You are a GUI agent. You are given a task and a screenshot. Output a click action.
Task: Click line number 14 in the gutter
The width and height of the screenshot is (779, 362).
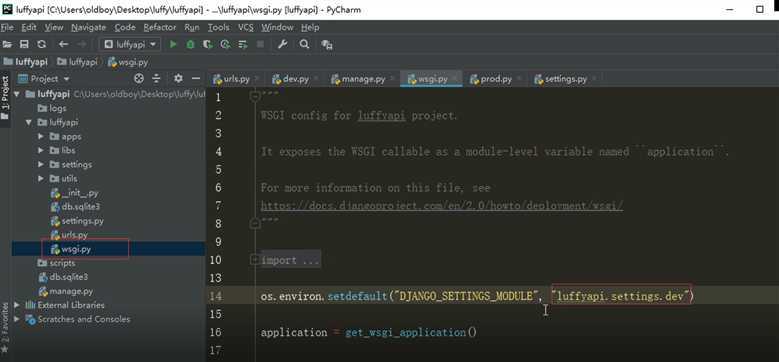tap(216, 296)
